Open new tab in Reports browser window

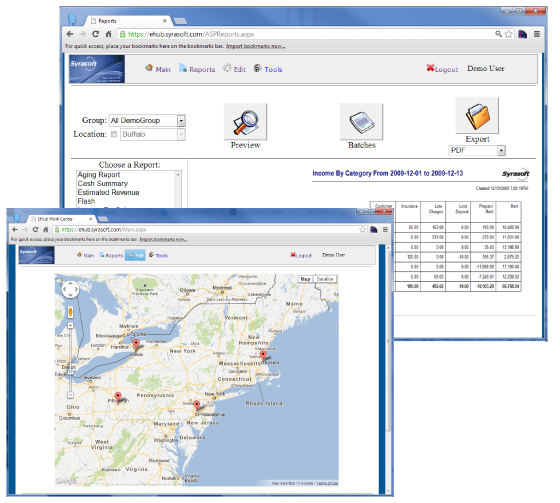180,21
